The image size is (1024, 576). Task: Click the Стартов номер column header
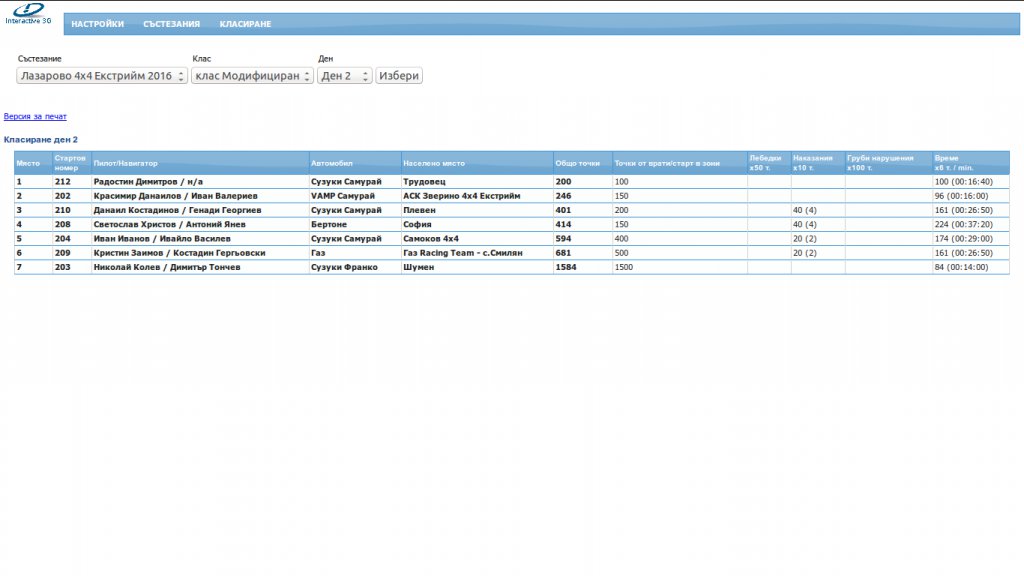click(71, 163)
